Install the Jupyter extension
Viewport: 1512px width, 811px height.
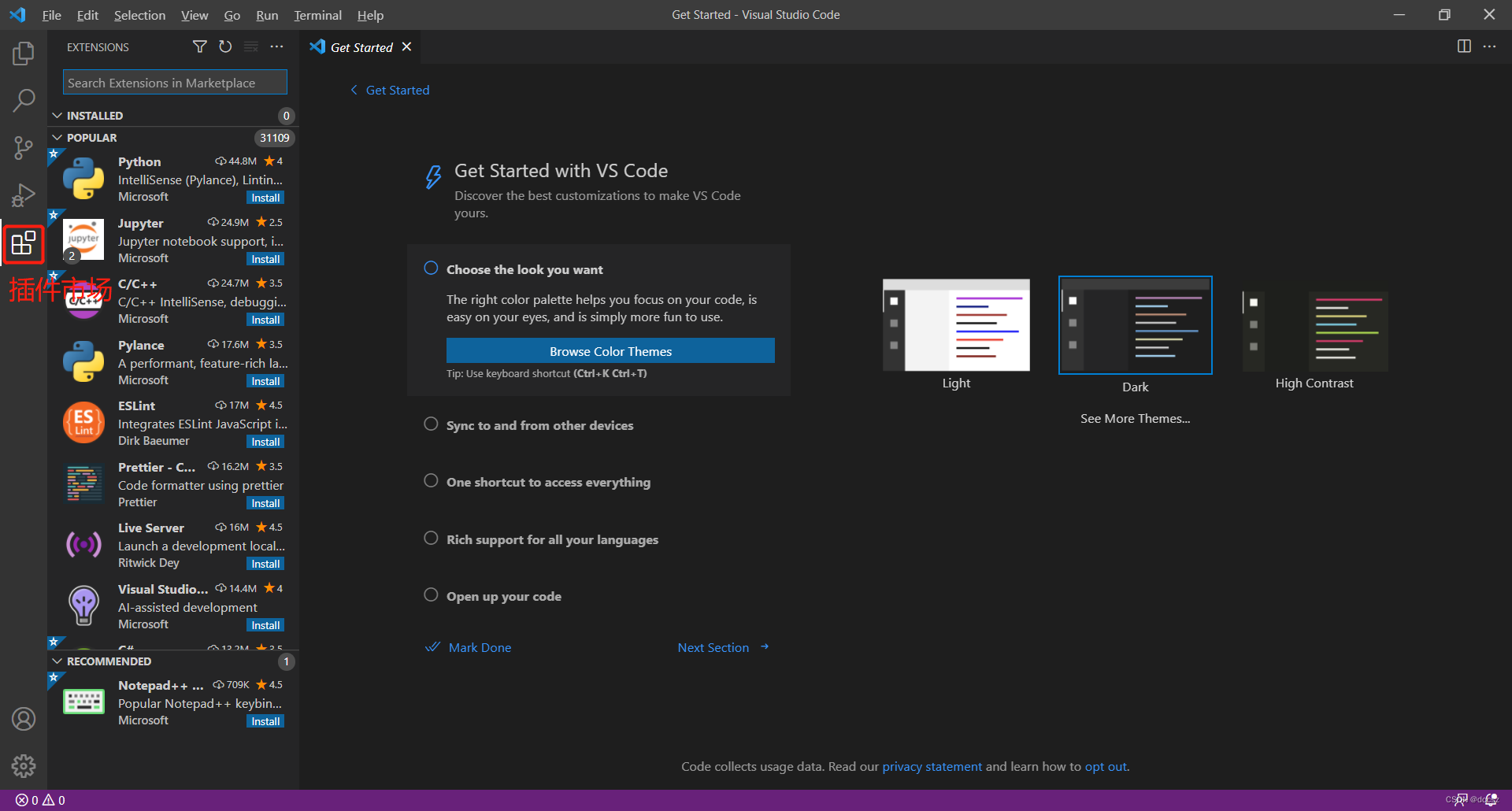265,259
